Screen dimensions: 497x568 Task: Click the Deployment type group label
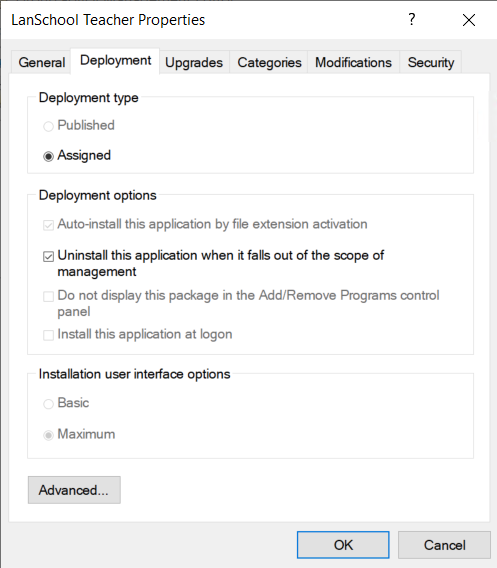pos(88,97)
